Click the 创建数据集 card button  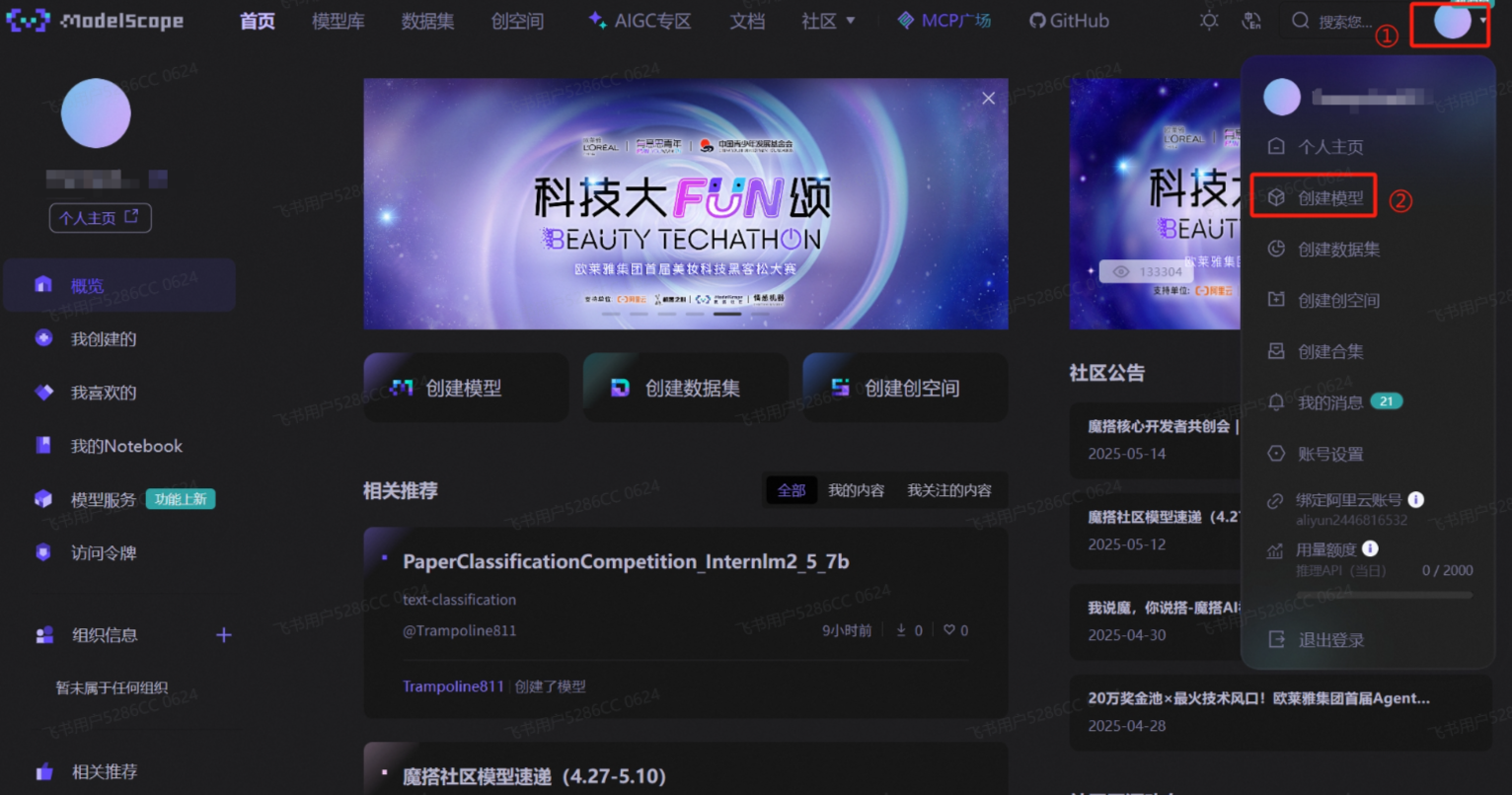[x=686, y=388]
